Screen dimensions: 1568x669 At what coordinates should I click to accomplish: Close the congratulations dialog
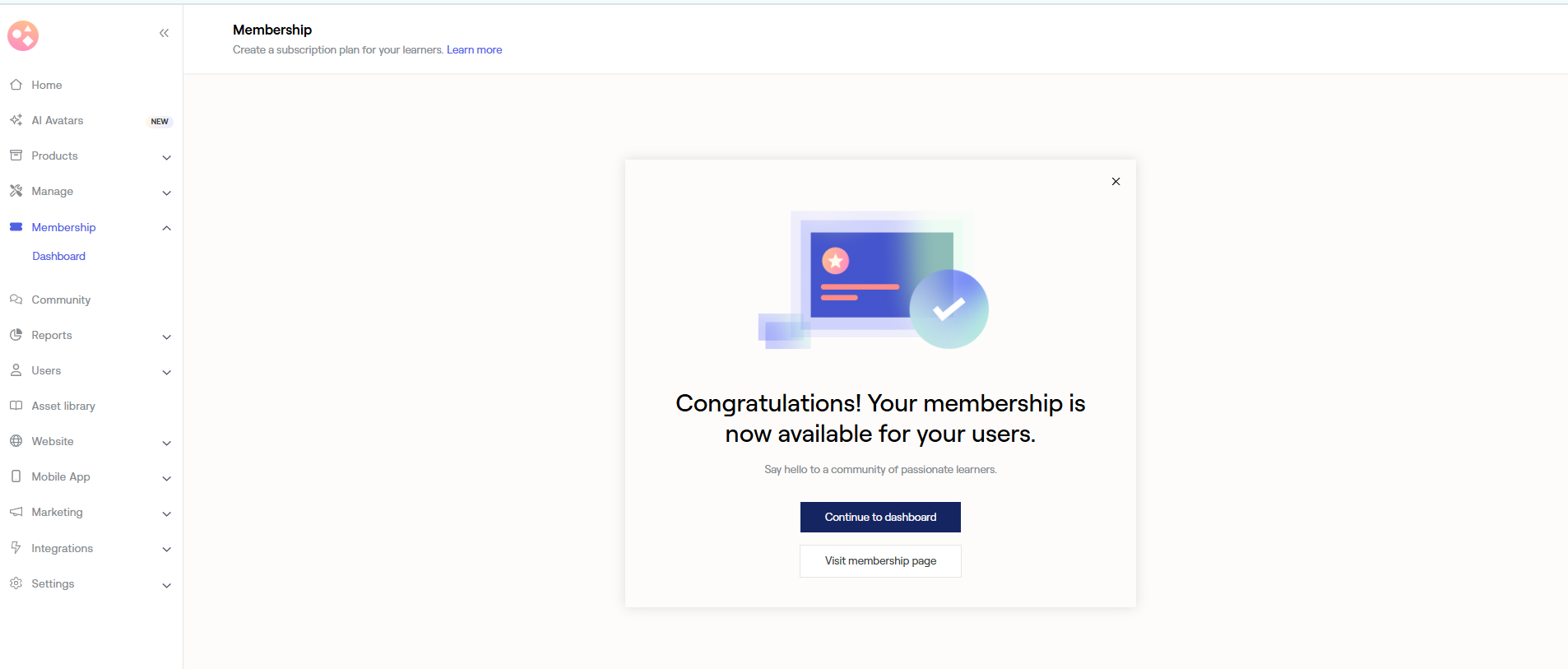pyautogui.click(x=1116, y=182)
